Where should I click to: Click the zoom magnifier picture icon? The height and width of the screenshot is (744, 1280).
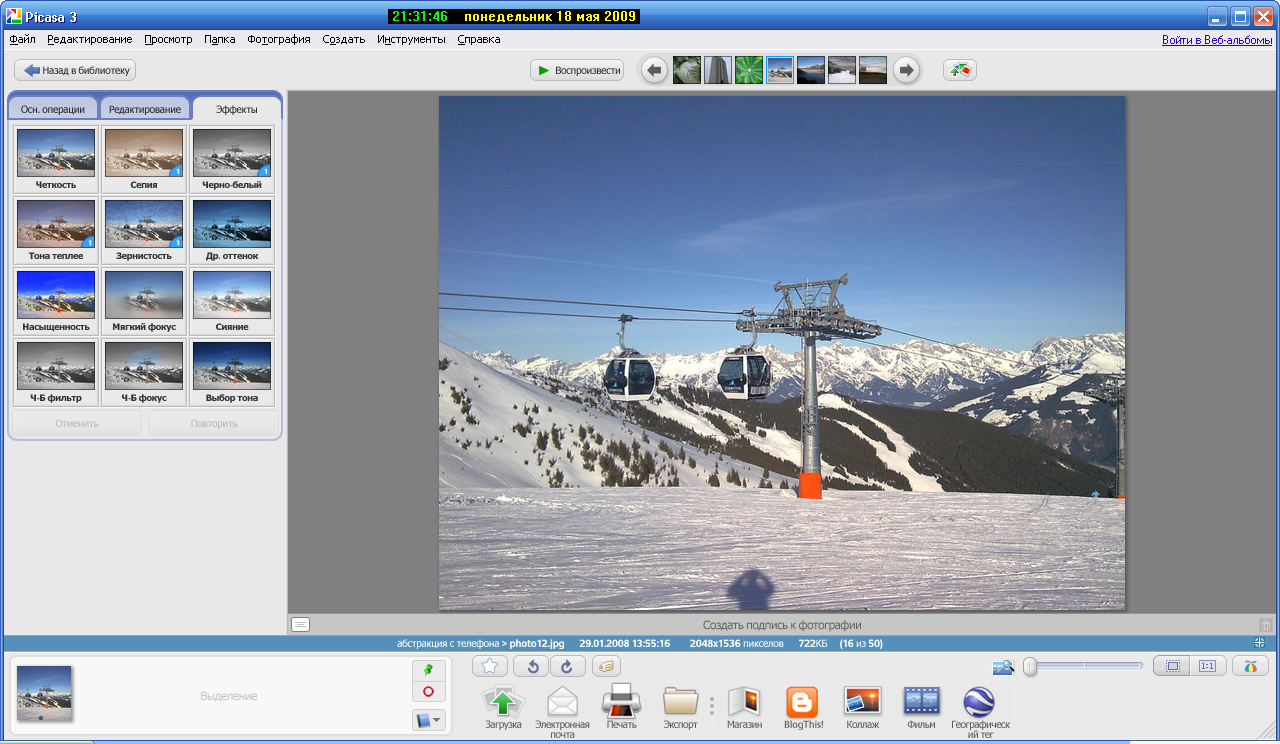(1003, 666)
